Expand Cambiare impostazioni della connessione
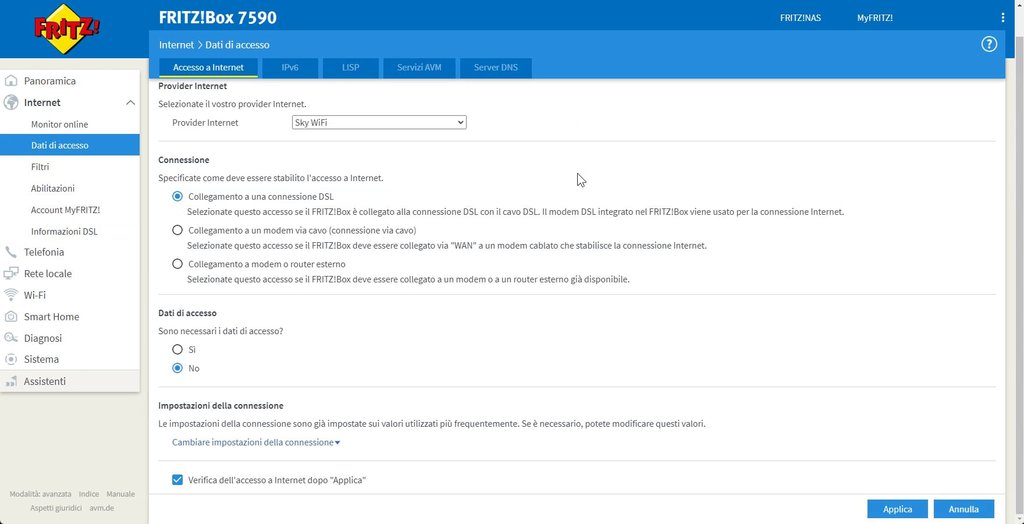This screenshot has height=524, width=1024. [256, 442]
